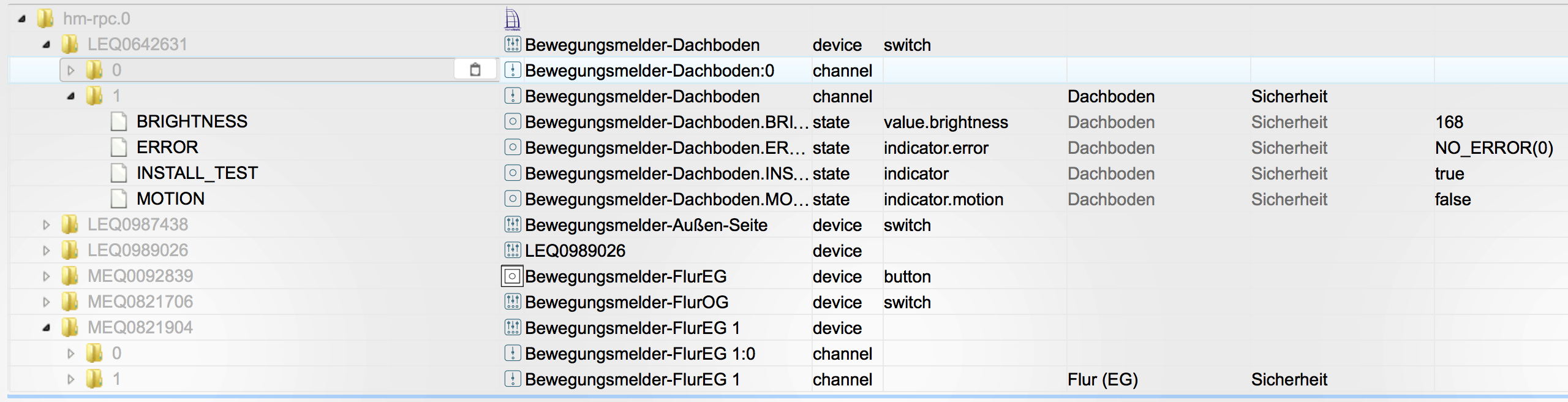Click the device icon beside Bewegungsmelder-Außen-Seite
The image size is (1568, 402).
512,225
